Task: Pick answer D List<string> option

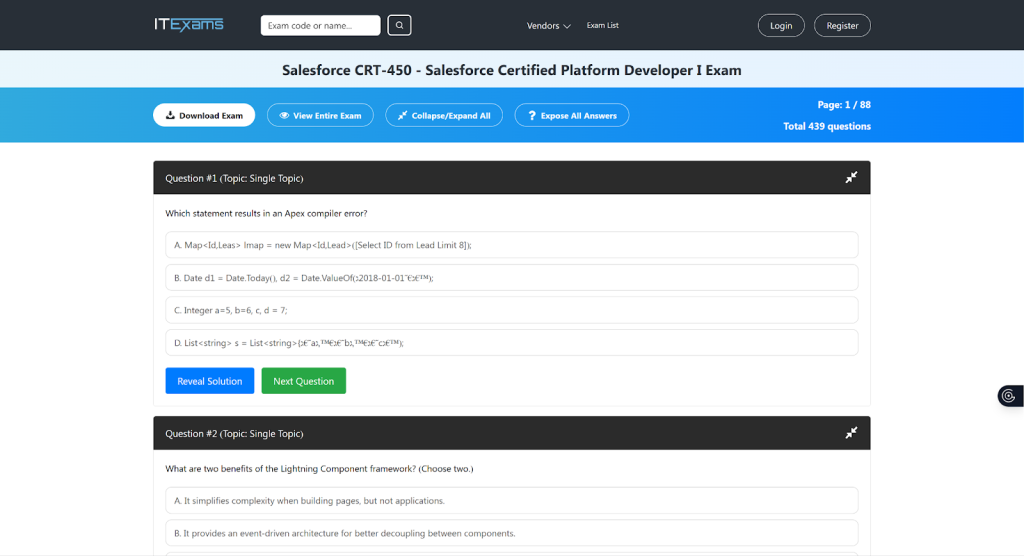Action: click(x=511, y=343)
